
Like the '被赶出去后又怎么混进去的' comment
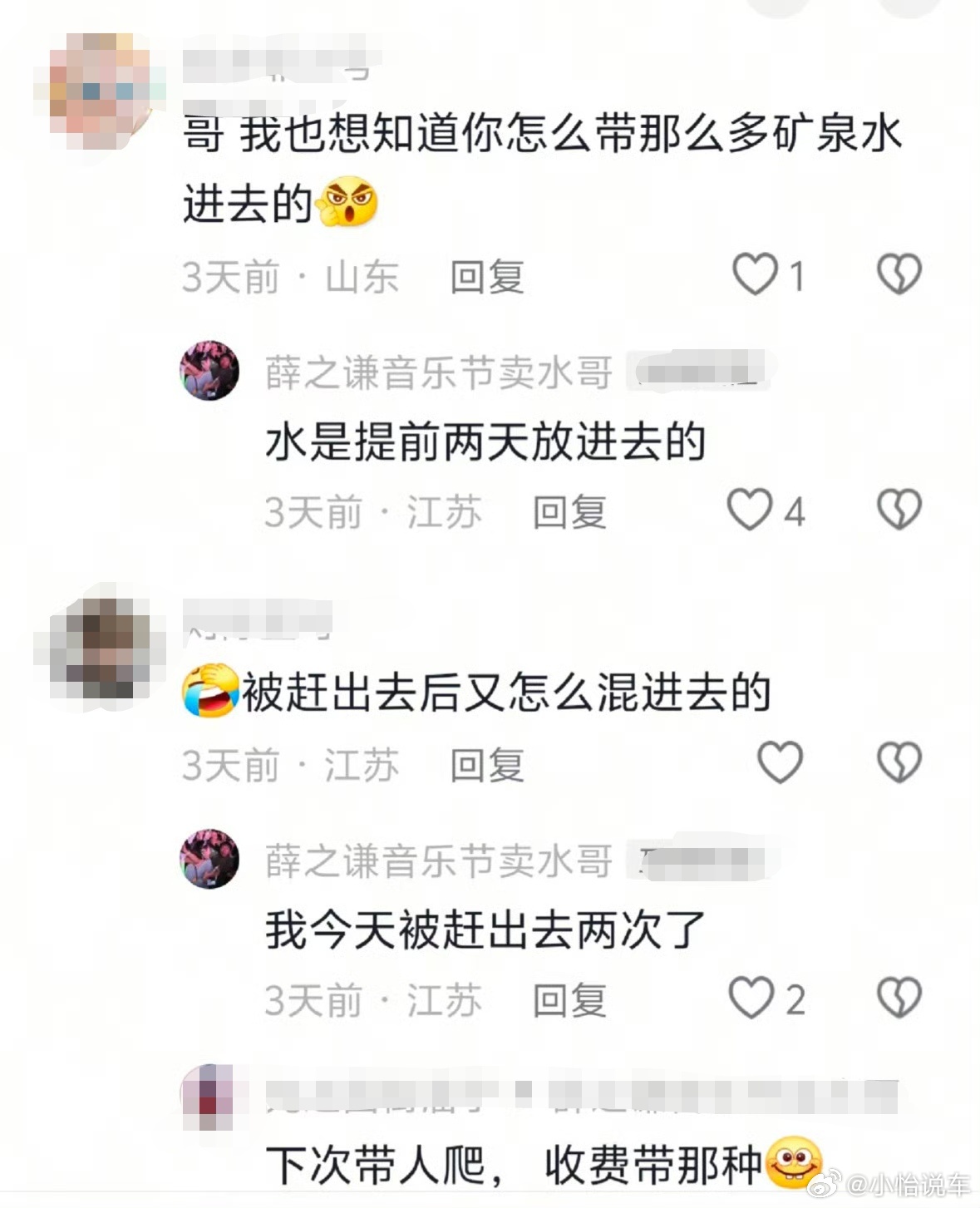780,762
